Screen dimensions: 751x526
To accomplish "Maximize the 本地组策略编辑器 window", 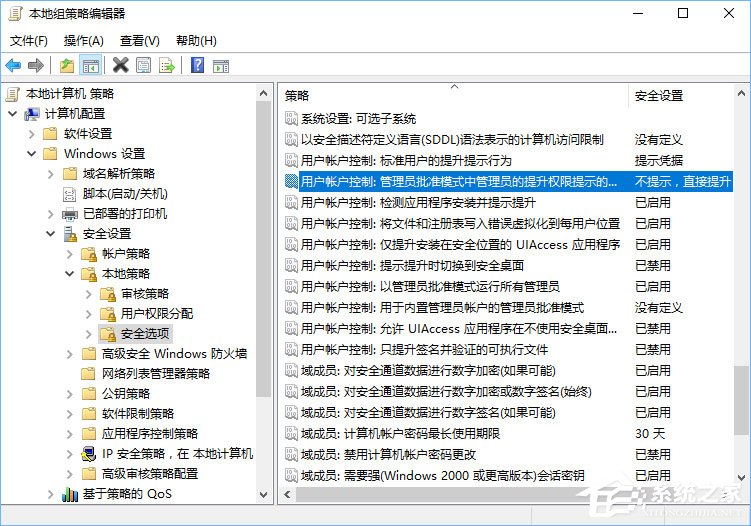I will 683,13.
